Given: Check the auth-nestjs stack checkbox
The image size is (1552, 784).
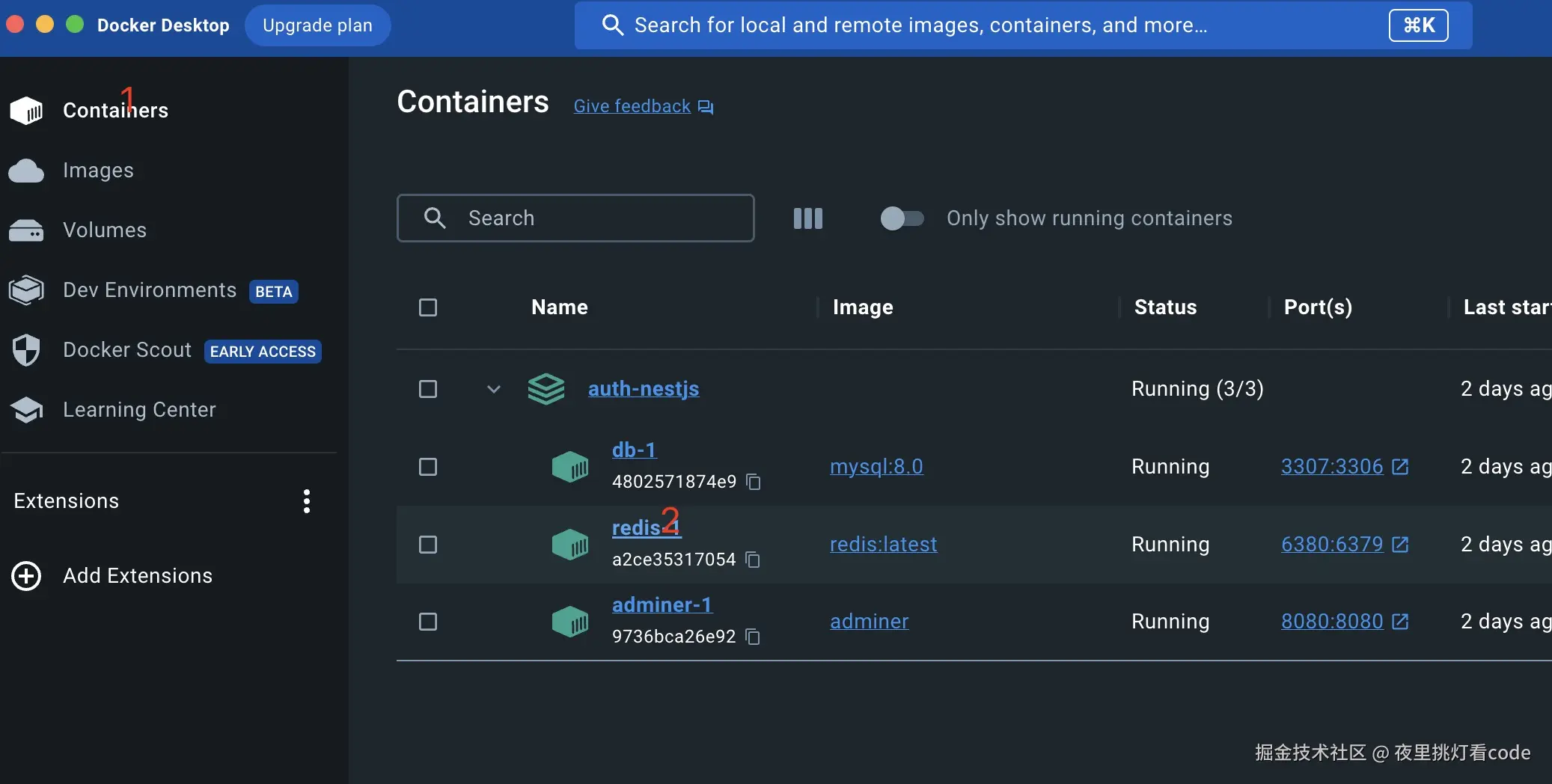Looking at the screenshot, I should pyautogui.click(x=428, y=389).
